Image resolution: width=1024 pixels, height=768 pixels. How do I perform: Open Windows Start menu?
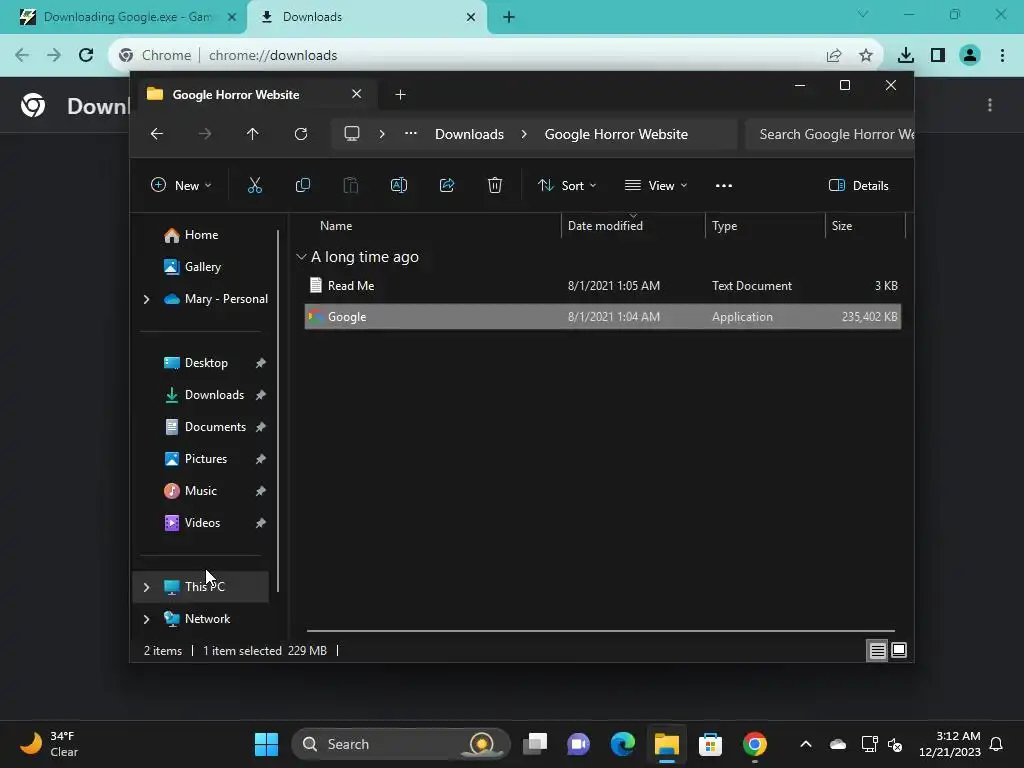point(266,744)
